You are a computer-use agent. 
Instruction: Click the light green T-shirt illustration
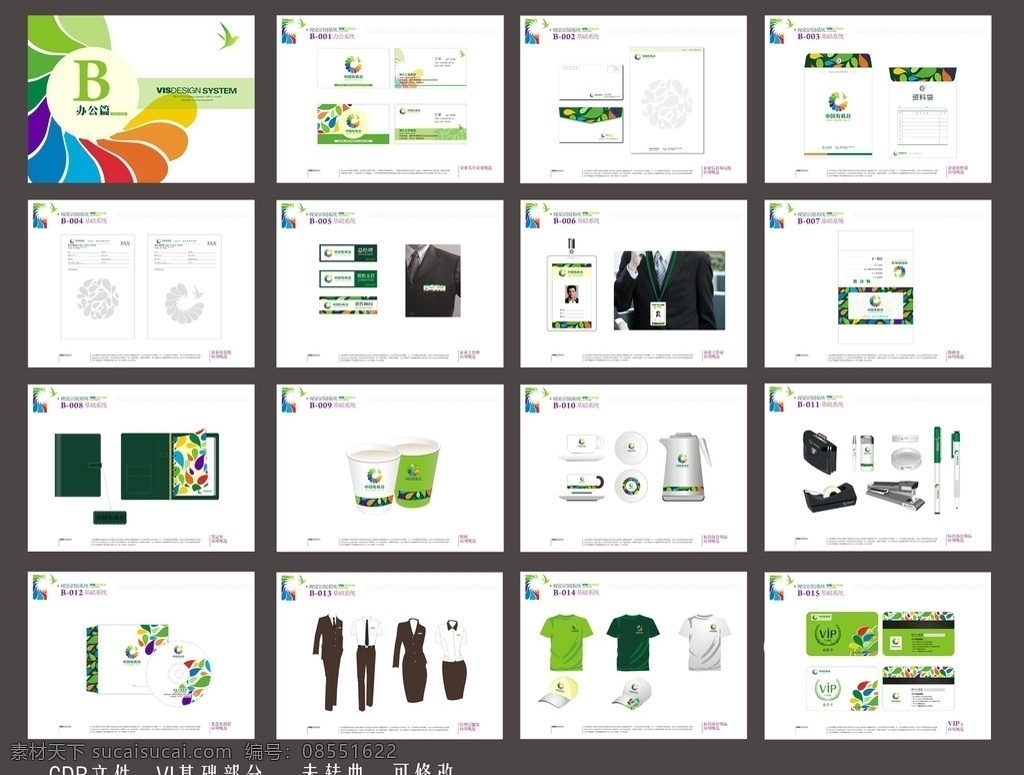tap(566, 642)
